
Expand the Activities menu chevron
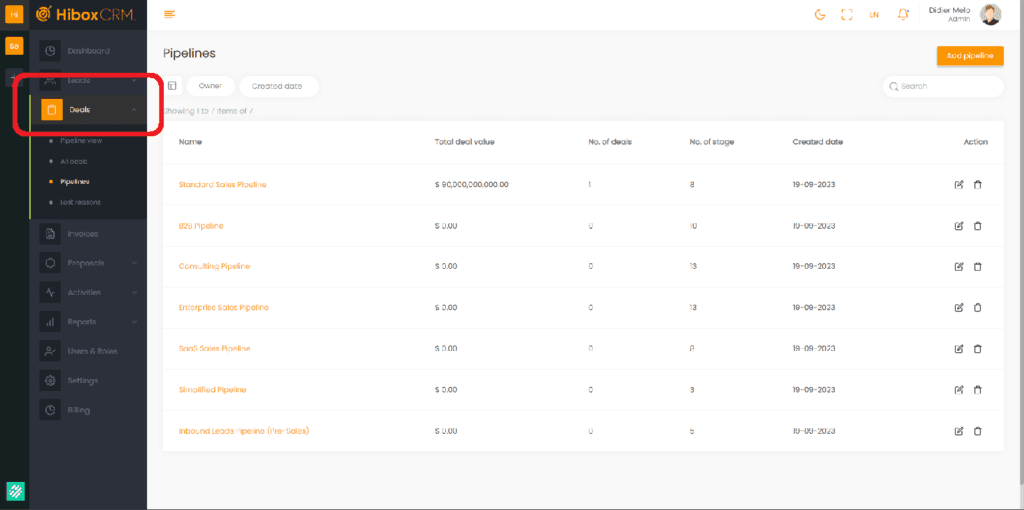click(134, 293)
